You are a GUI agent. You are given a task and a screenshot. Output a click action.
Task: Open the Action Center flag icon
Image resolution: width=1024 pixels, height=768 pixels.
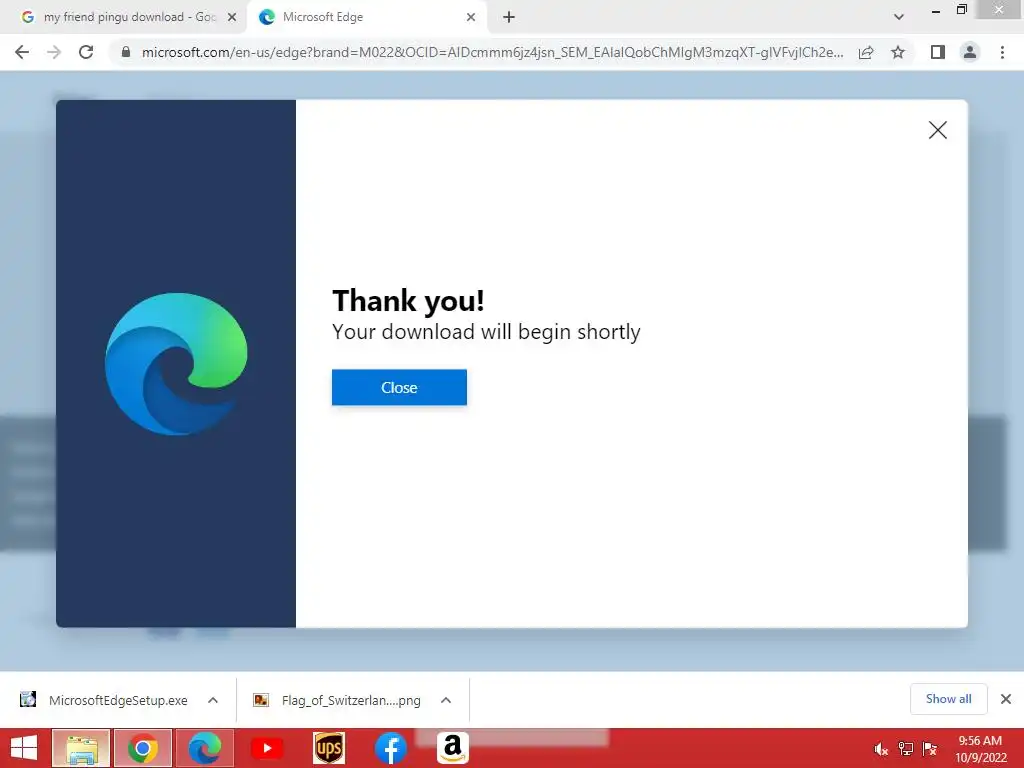coord(930,749)
